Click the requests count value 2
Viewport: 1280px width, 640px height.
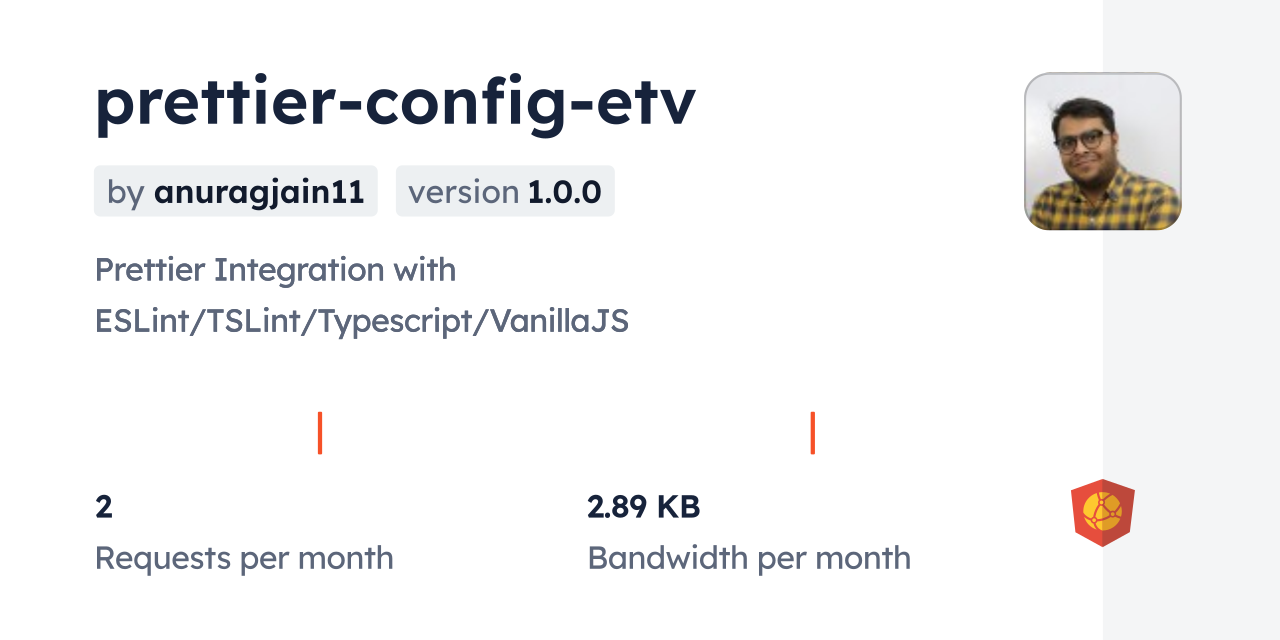[x=104, y=507]
